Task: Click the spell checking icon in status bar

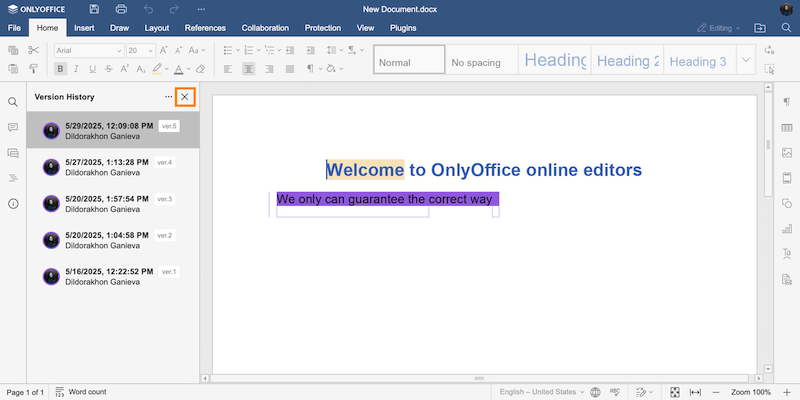Action: pos(616,392)
